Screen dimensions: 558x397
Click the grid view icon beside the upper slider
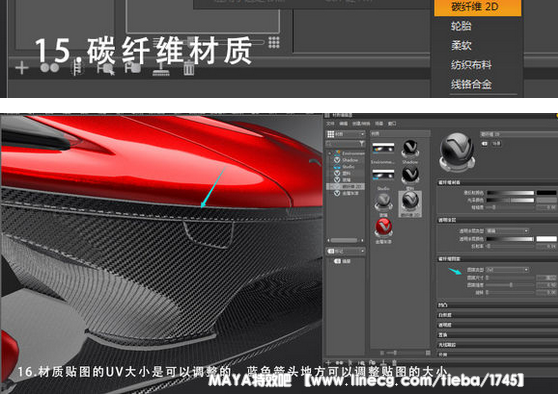point(274,42)
